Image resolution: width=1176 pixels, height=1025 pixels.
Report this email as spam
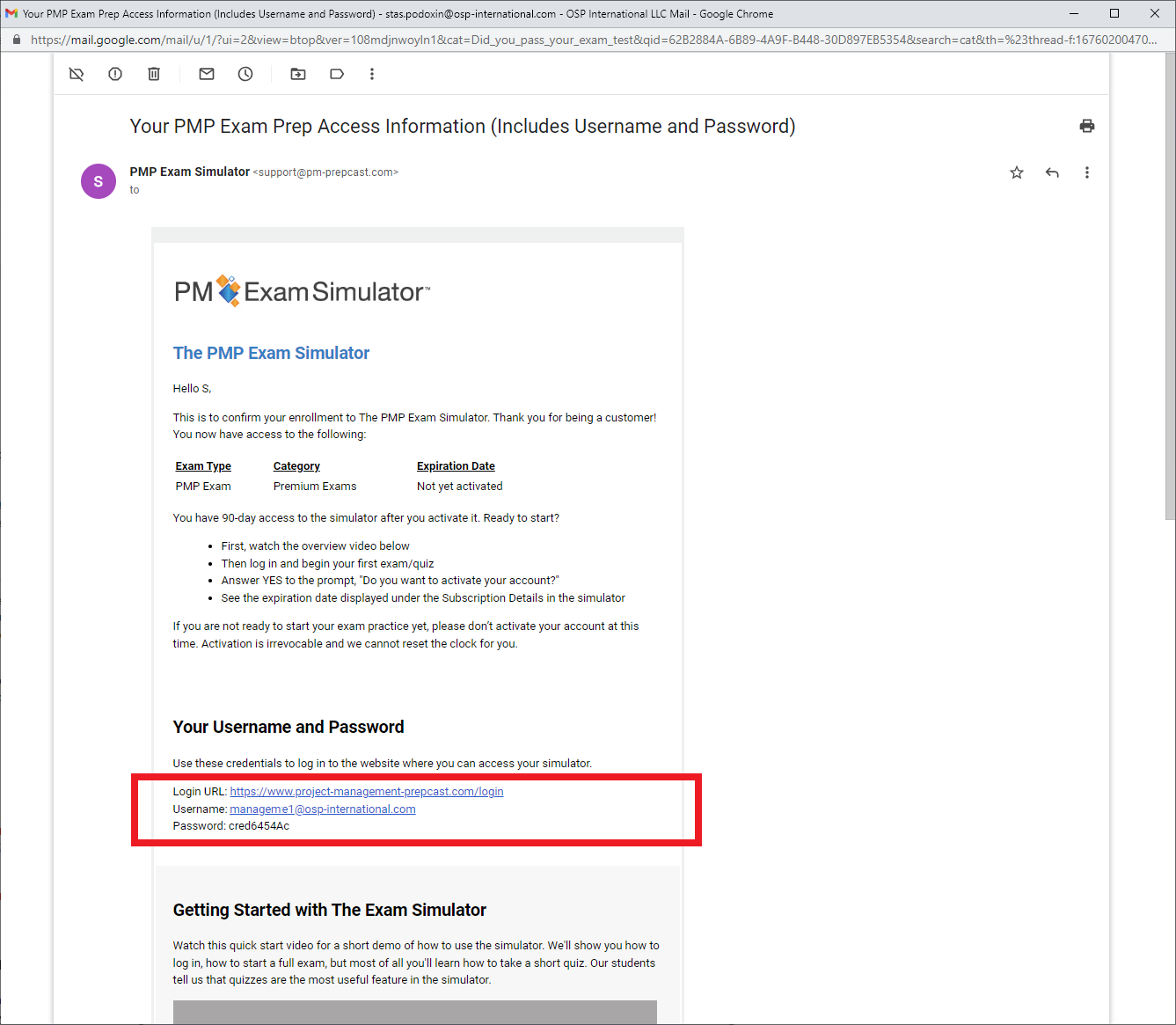115,74
